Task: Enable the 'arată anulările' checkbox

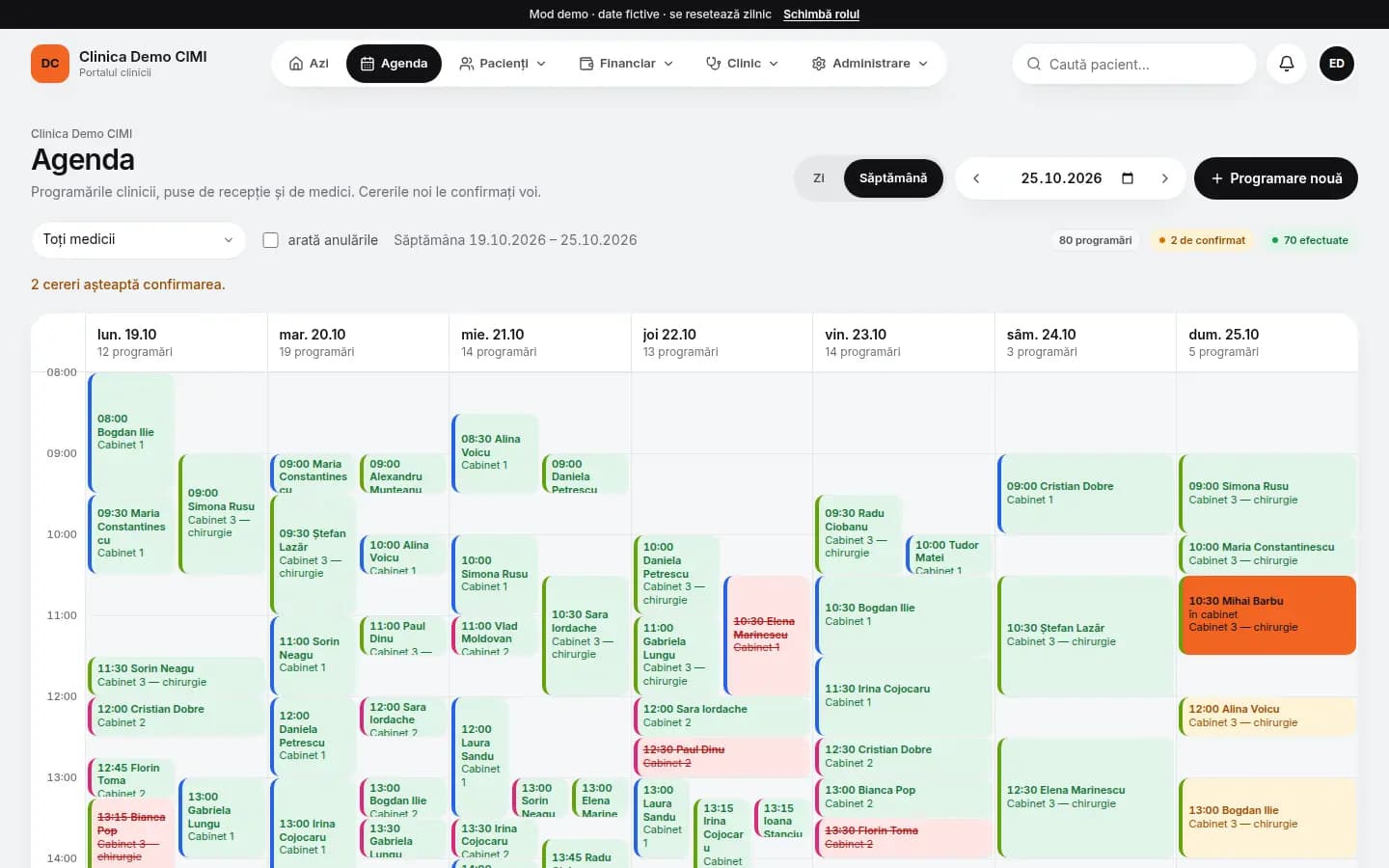Action: tap(271, 240)
